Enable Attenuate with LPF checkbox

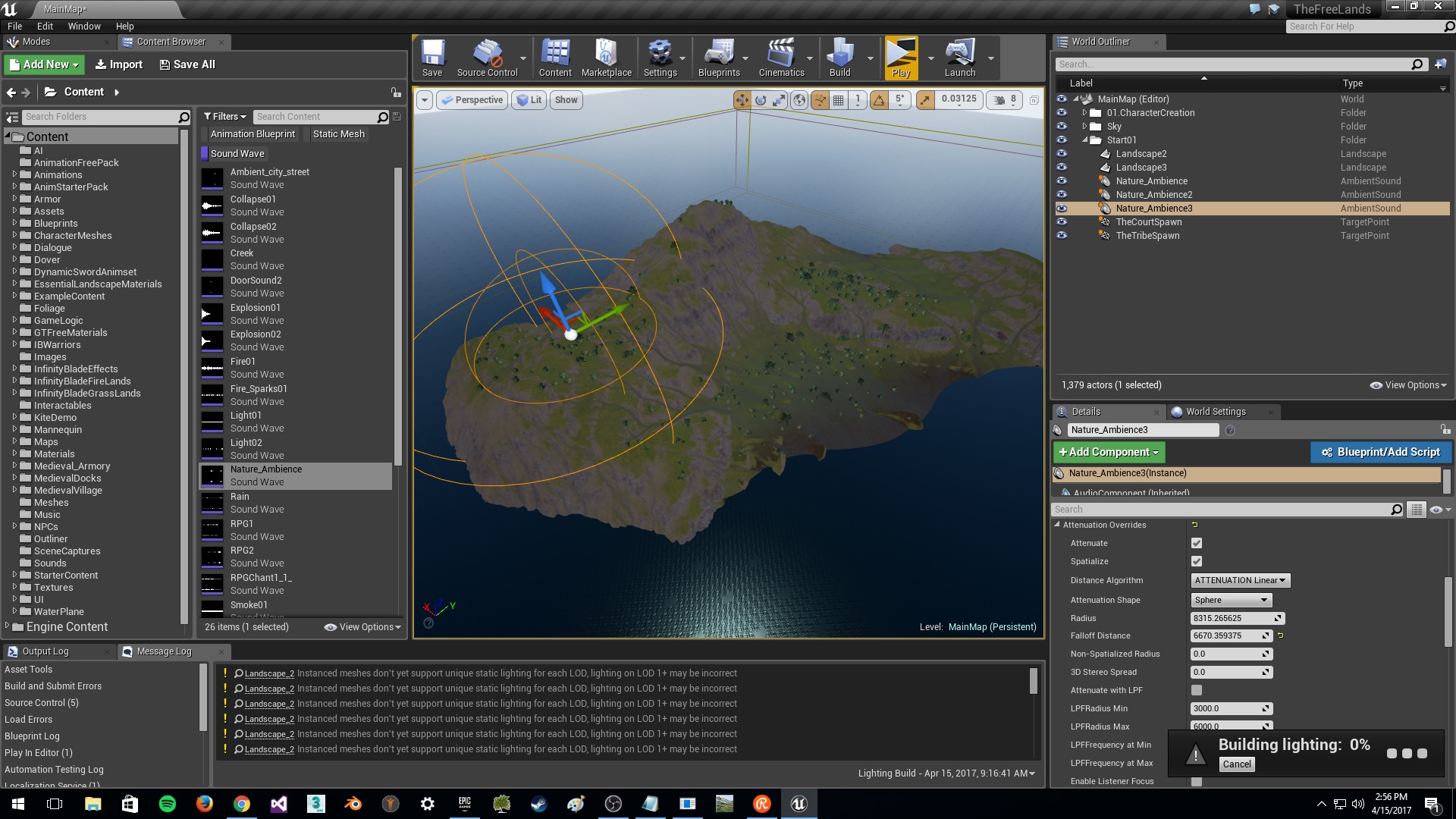coord(1197,690)
